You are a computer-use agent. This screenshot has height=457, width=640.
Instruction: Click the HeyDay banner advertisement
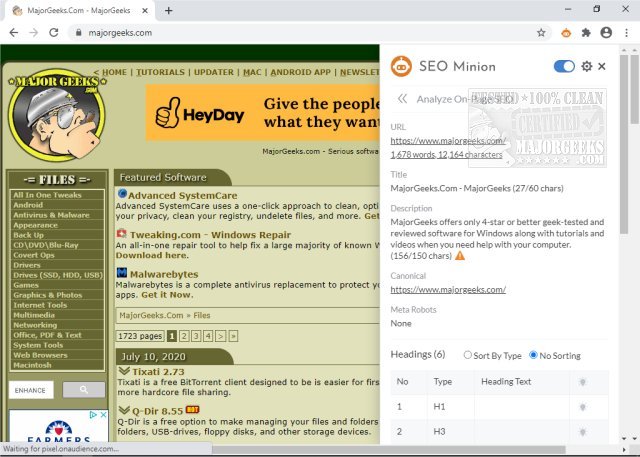pyautogui.click(x=262, y=113)
